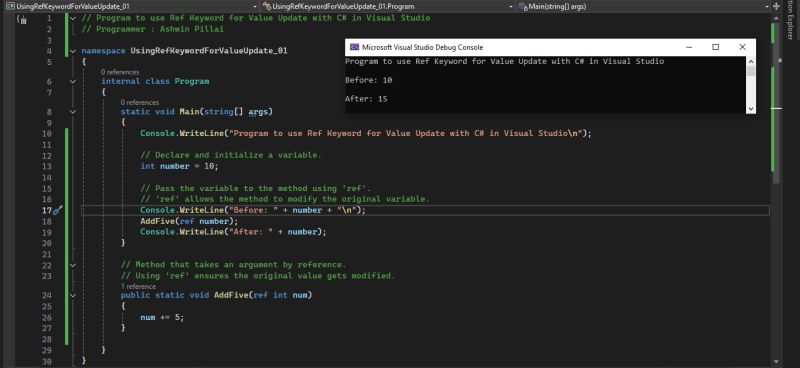This screenshot has height=368, width=800.
Task: Open the member dropdown showing Main(string[] args)
Action: click(x=643, y=7)
